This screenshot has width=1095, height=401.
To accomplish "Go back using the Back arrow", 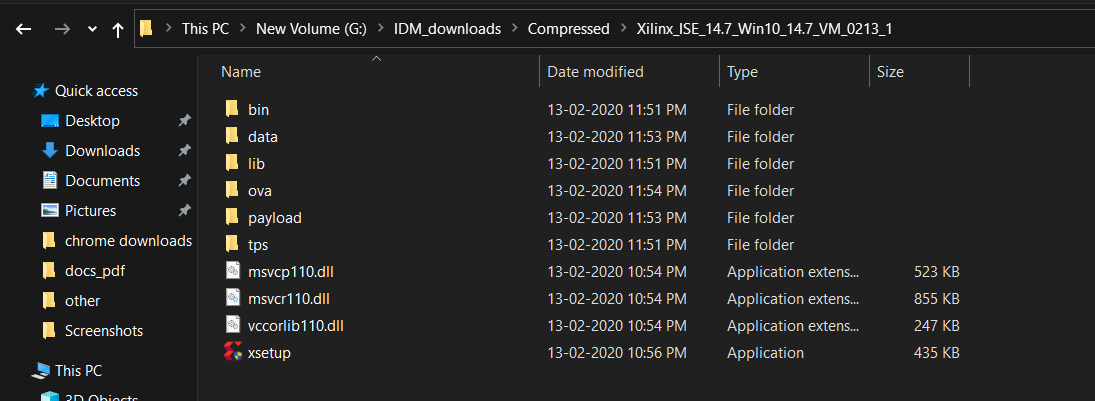I will [x=24, y=29].
